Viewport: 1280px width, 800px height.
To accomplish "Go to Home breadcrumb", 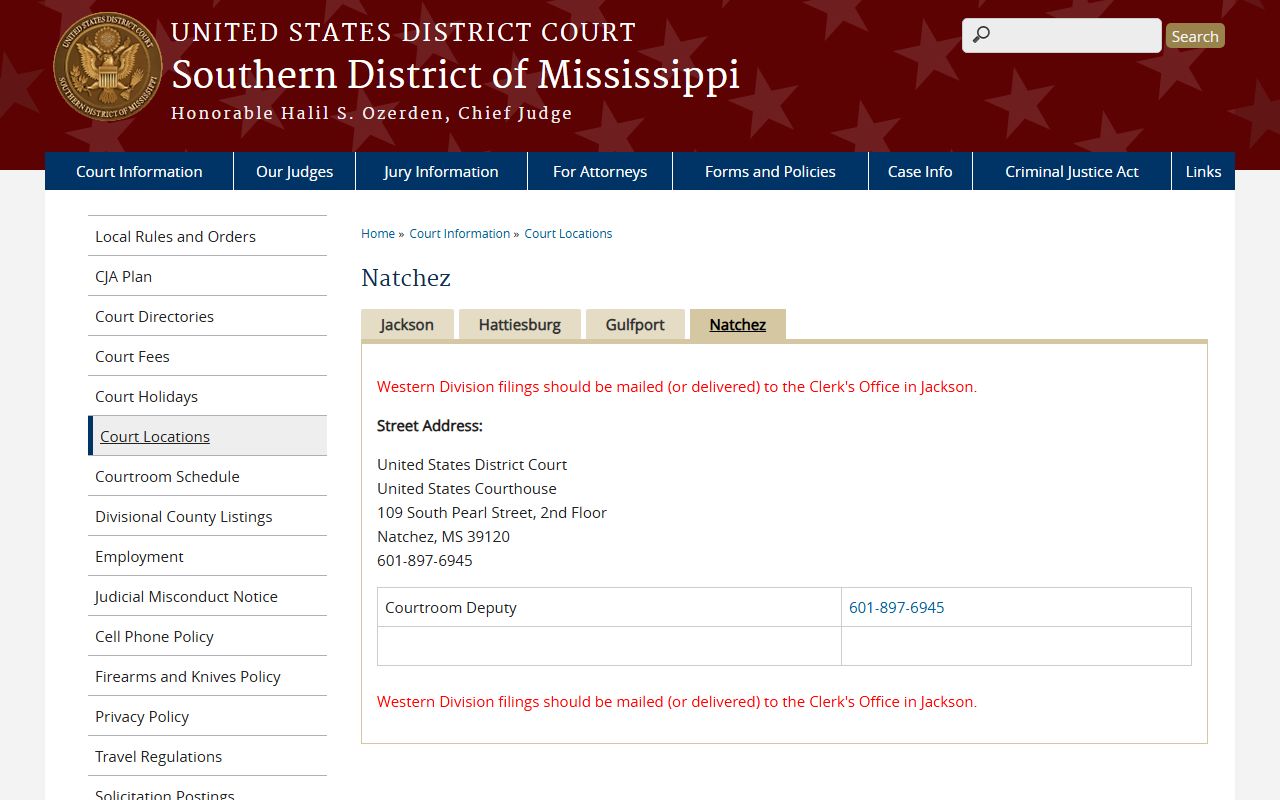I will 378,233.
